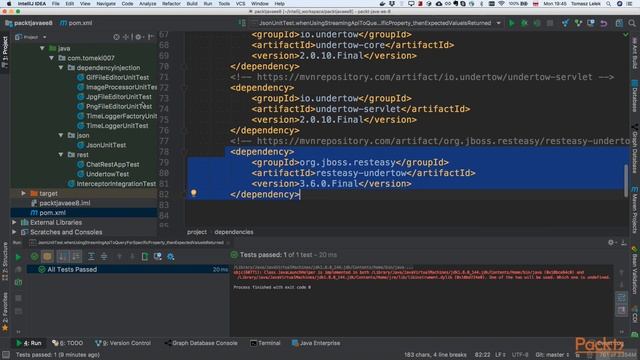Open Run tool window settings gear
Image resolution: width=640 pixels, height=360 pixels.
(x=611, y=242)
